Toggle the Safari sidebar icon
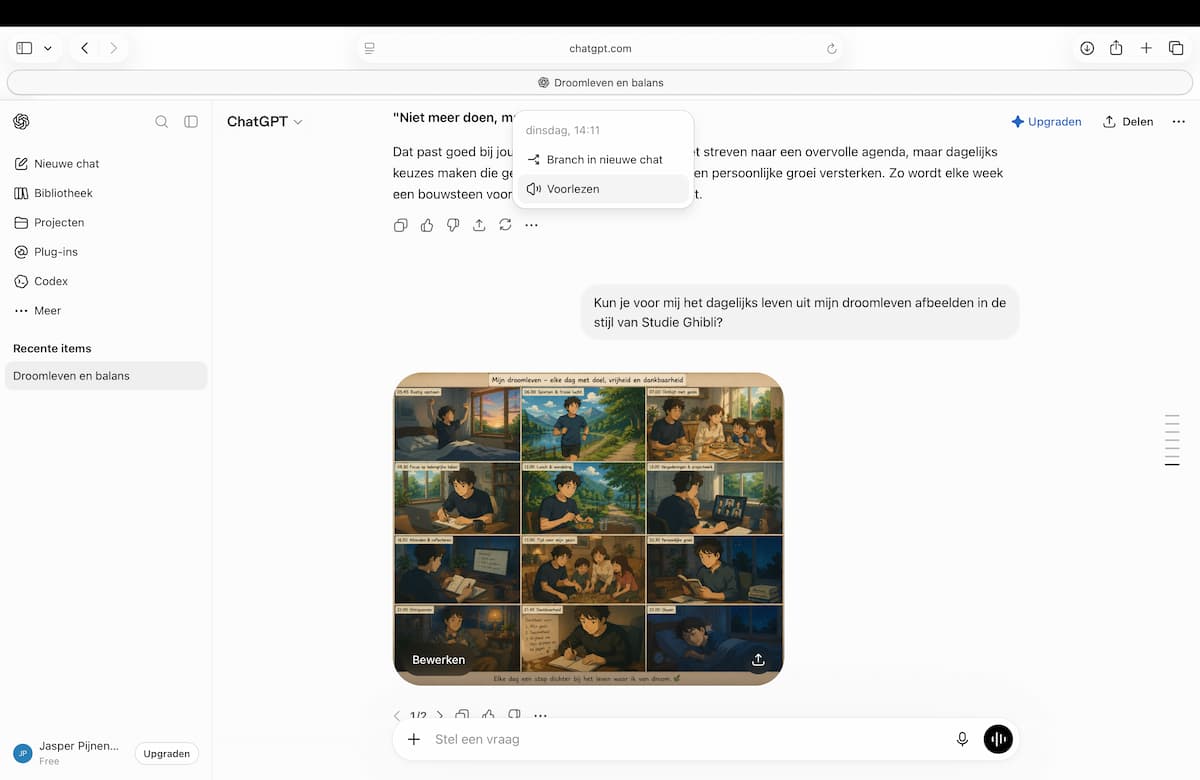 (x=24, y=48)
